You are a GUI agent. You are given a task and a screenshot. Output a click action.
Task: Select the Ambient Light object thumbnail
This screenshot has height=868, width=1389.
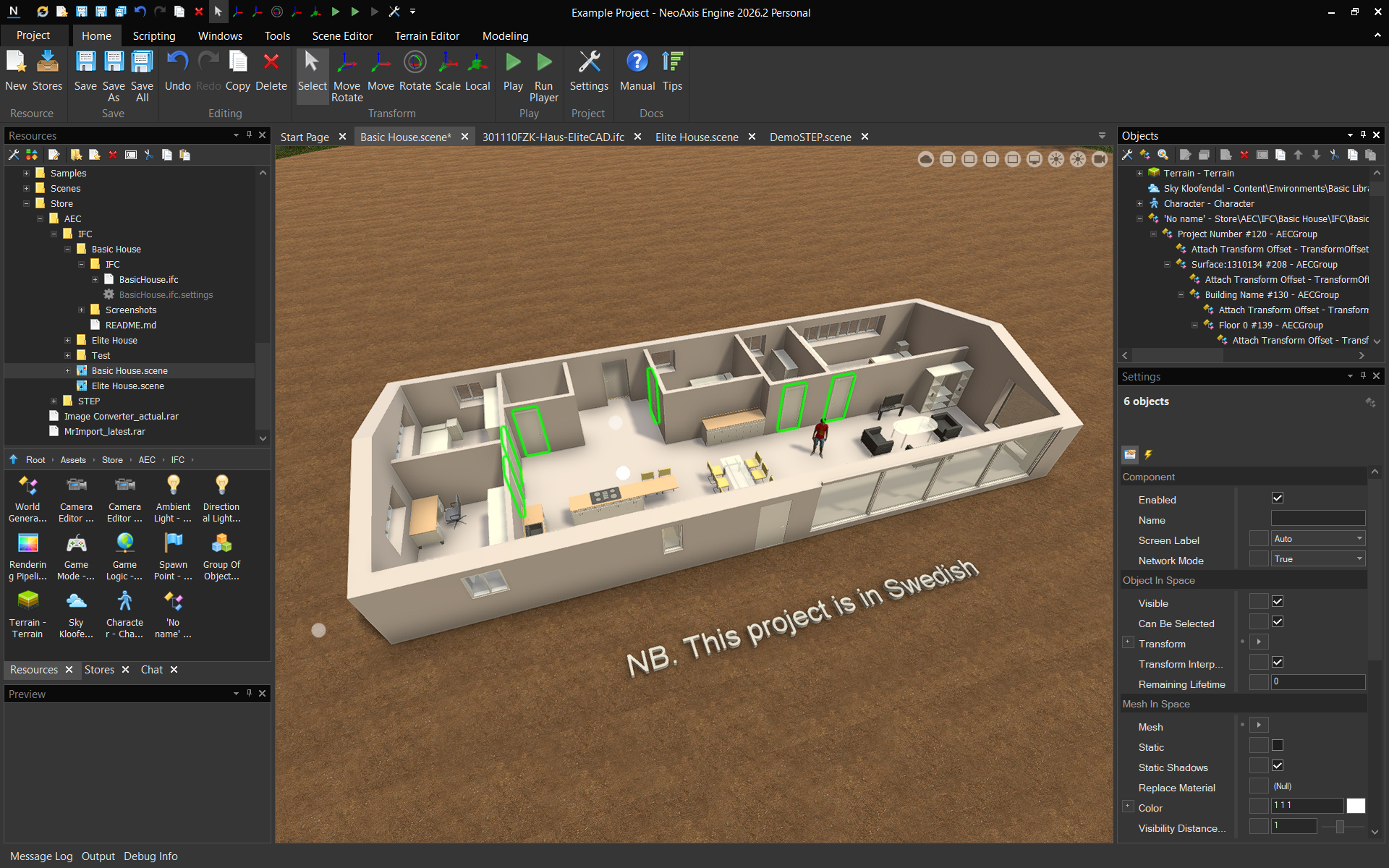[174, 498]
